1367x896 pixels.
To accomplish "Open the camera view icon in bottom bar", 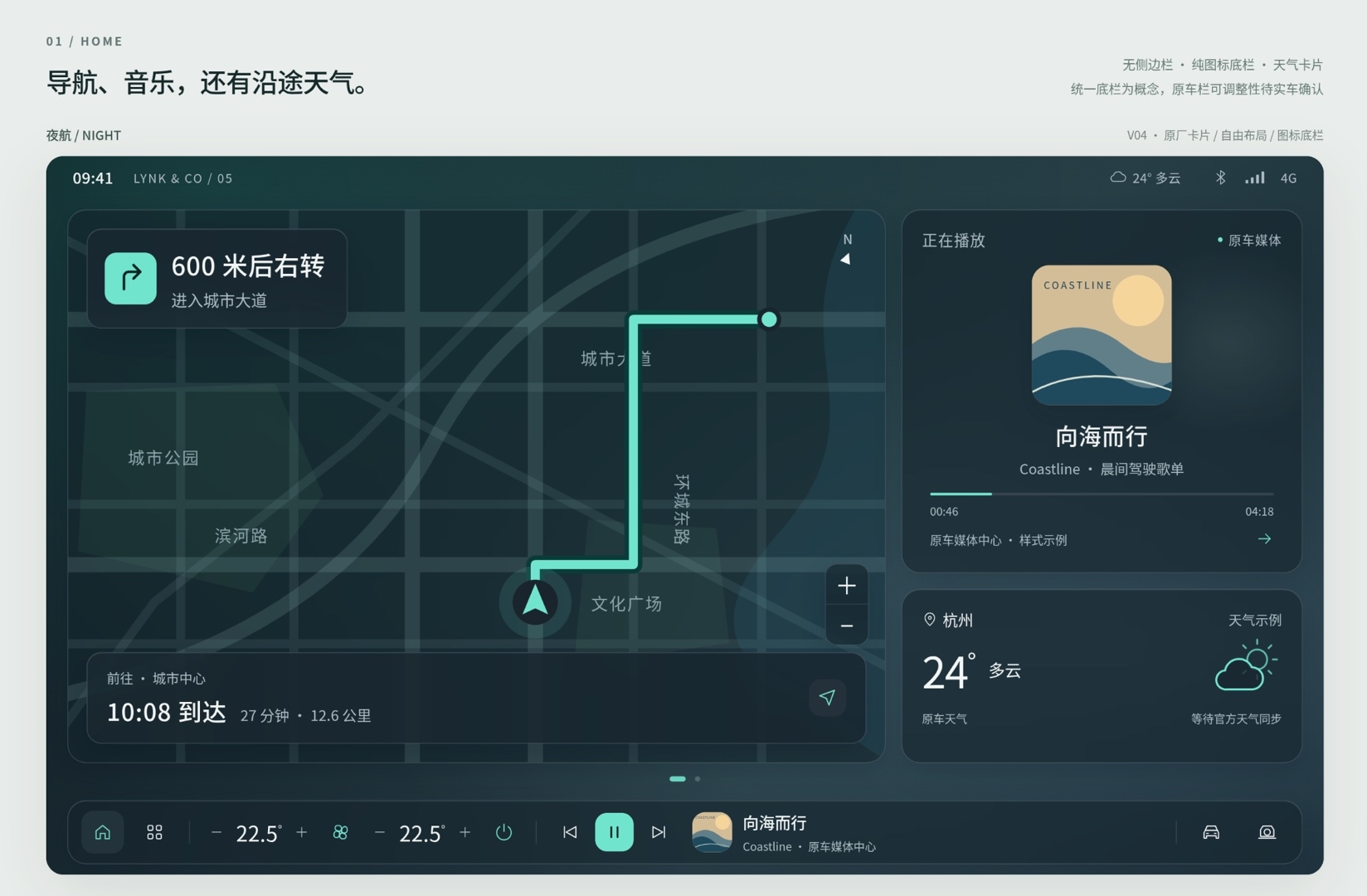I will pos(1267,832).
